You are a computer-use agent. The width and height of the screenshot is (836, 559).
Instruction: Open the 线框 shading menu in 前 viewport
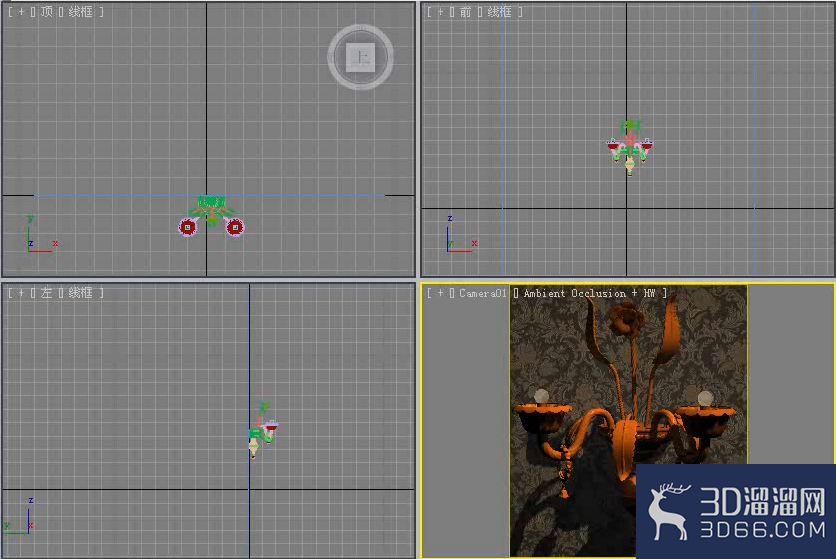click(500, 12)
